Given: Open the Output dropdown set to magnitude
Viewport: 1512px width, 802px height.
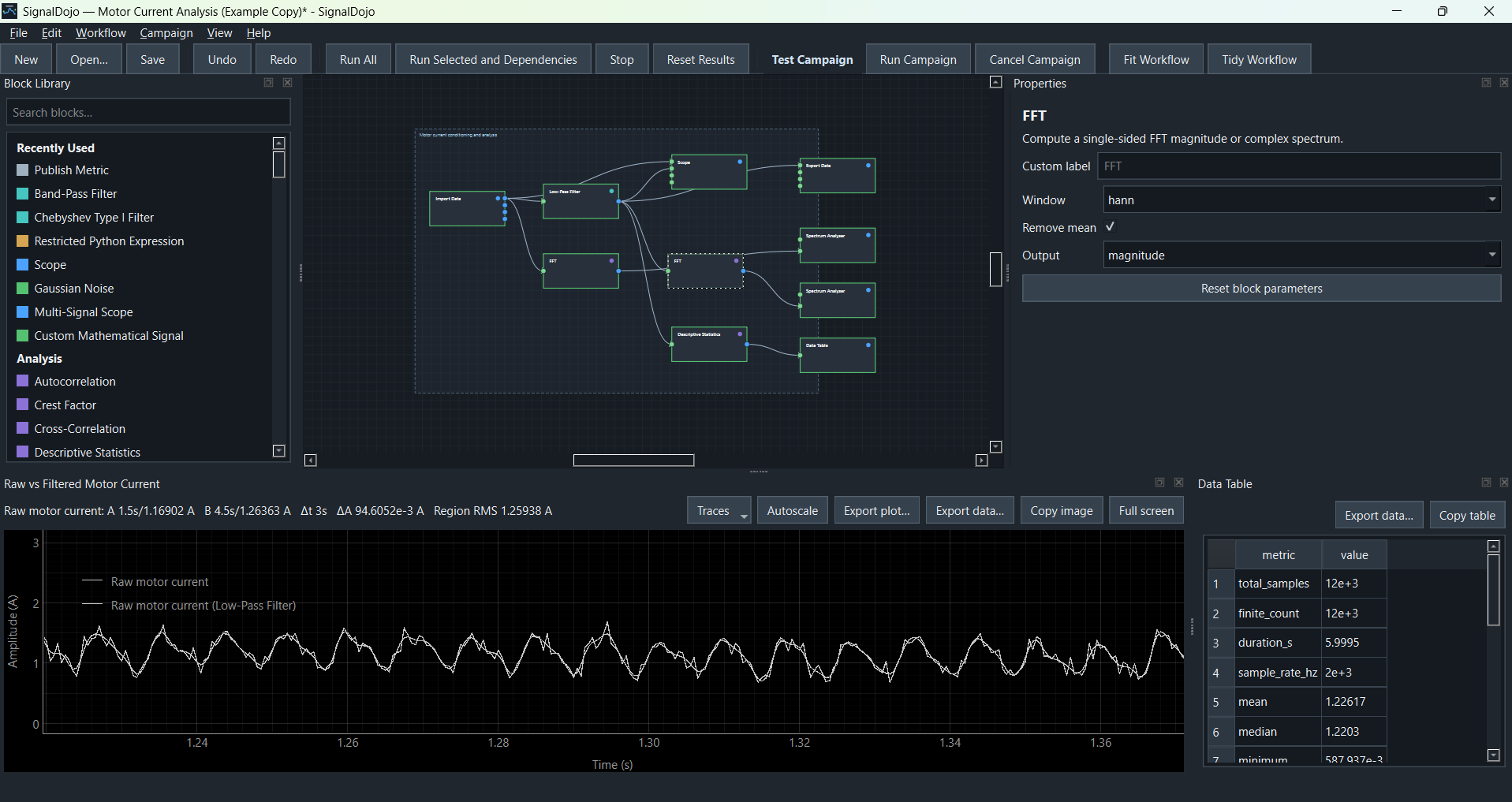Looking at the screenshot, I should click(x=1301, y=256).
